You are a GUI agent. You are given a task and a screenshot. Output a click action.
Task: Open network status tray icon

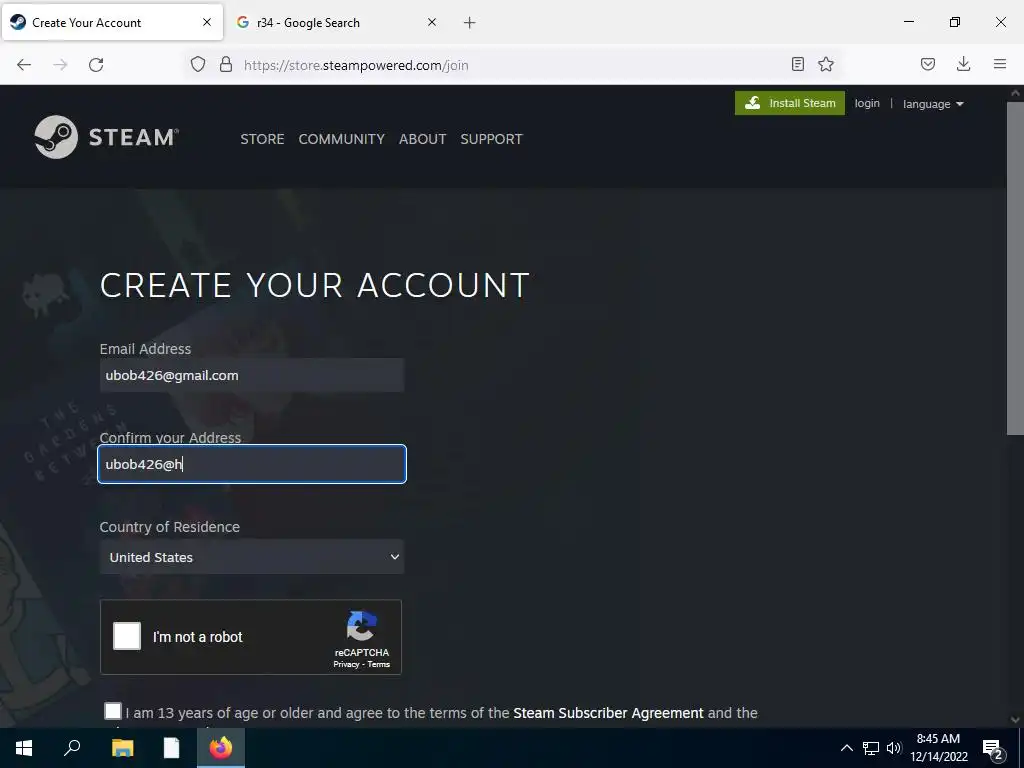point(871,748)
